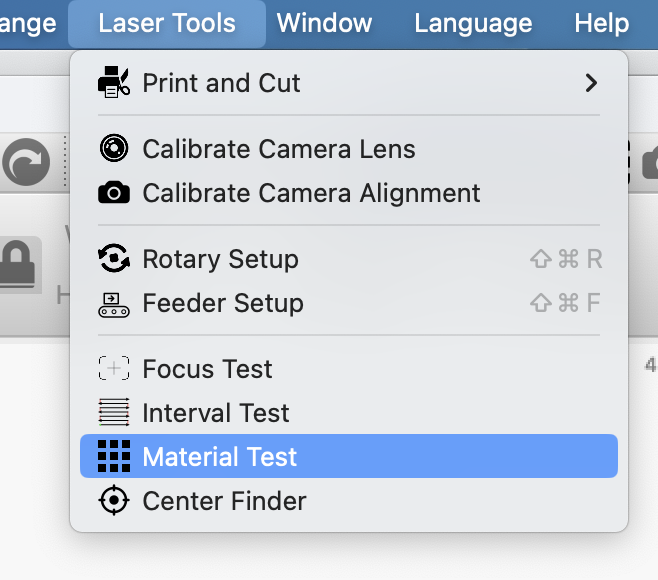Click the Focus Test crosshair icon

[x=114, y=369]
